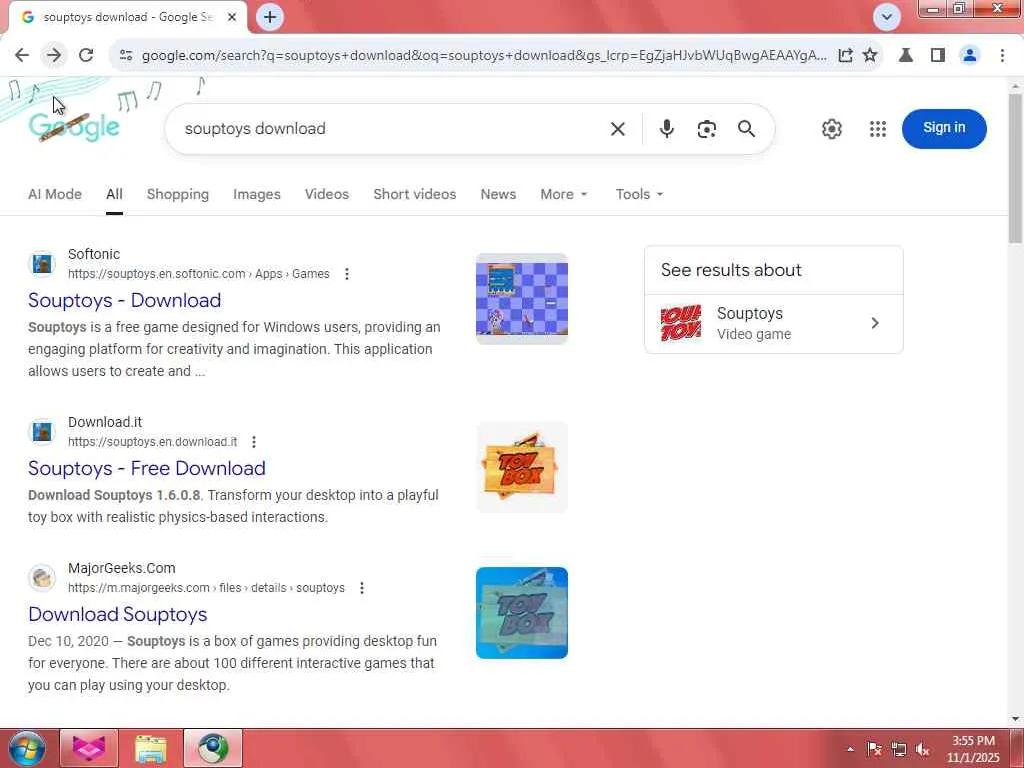This screenshot has width=1024, height=768.
Task: Click the Action Center flag icon
Action: coord(874,749)
